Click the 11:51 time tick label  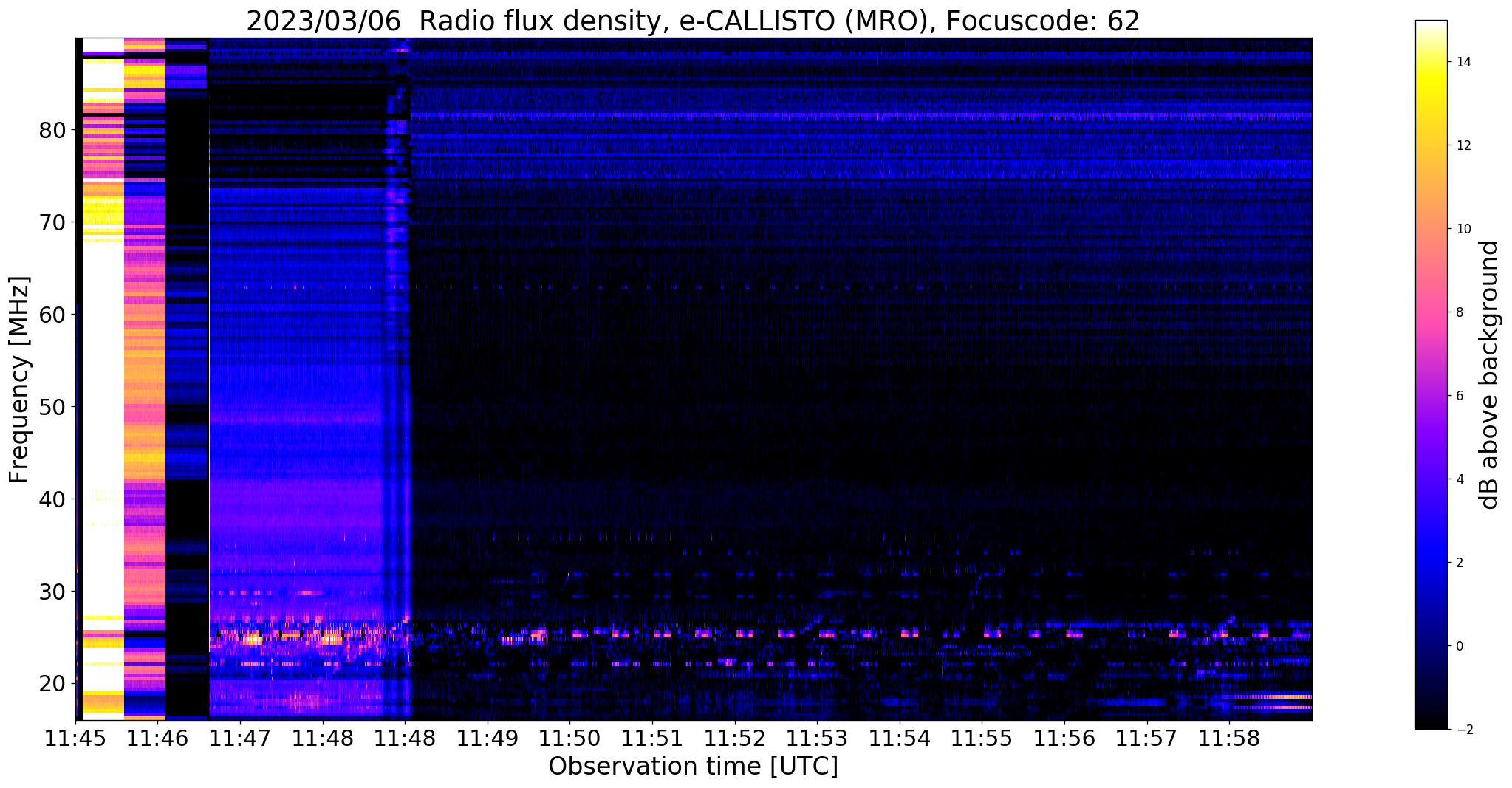click(652, 738)
